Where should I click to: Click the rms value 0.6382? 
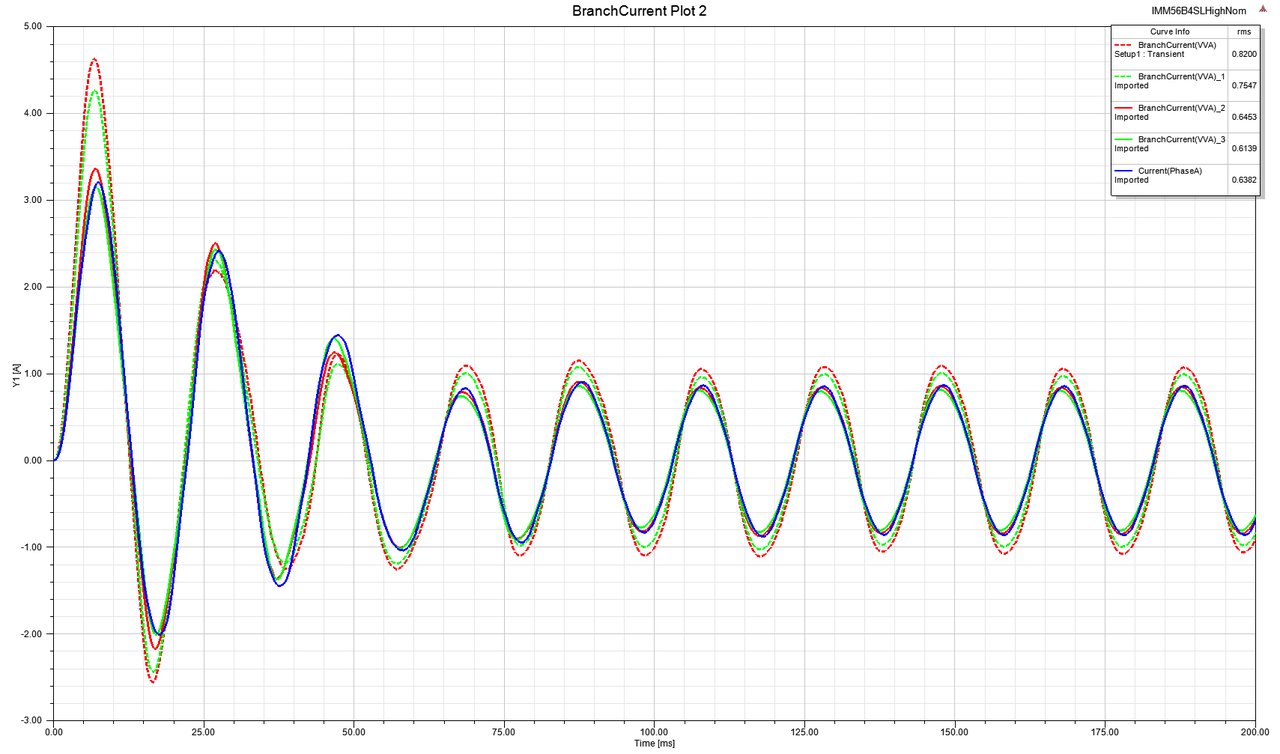point(1242,181)
